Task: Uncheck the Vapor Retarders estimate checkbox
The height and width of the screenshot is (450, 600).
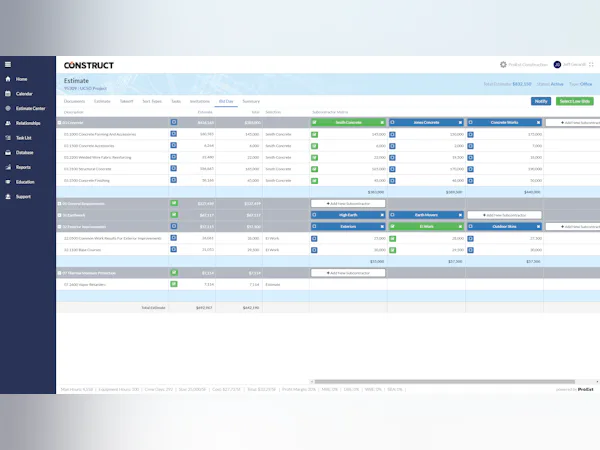Action: click(174, 284)
